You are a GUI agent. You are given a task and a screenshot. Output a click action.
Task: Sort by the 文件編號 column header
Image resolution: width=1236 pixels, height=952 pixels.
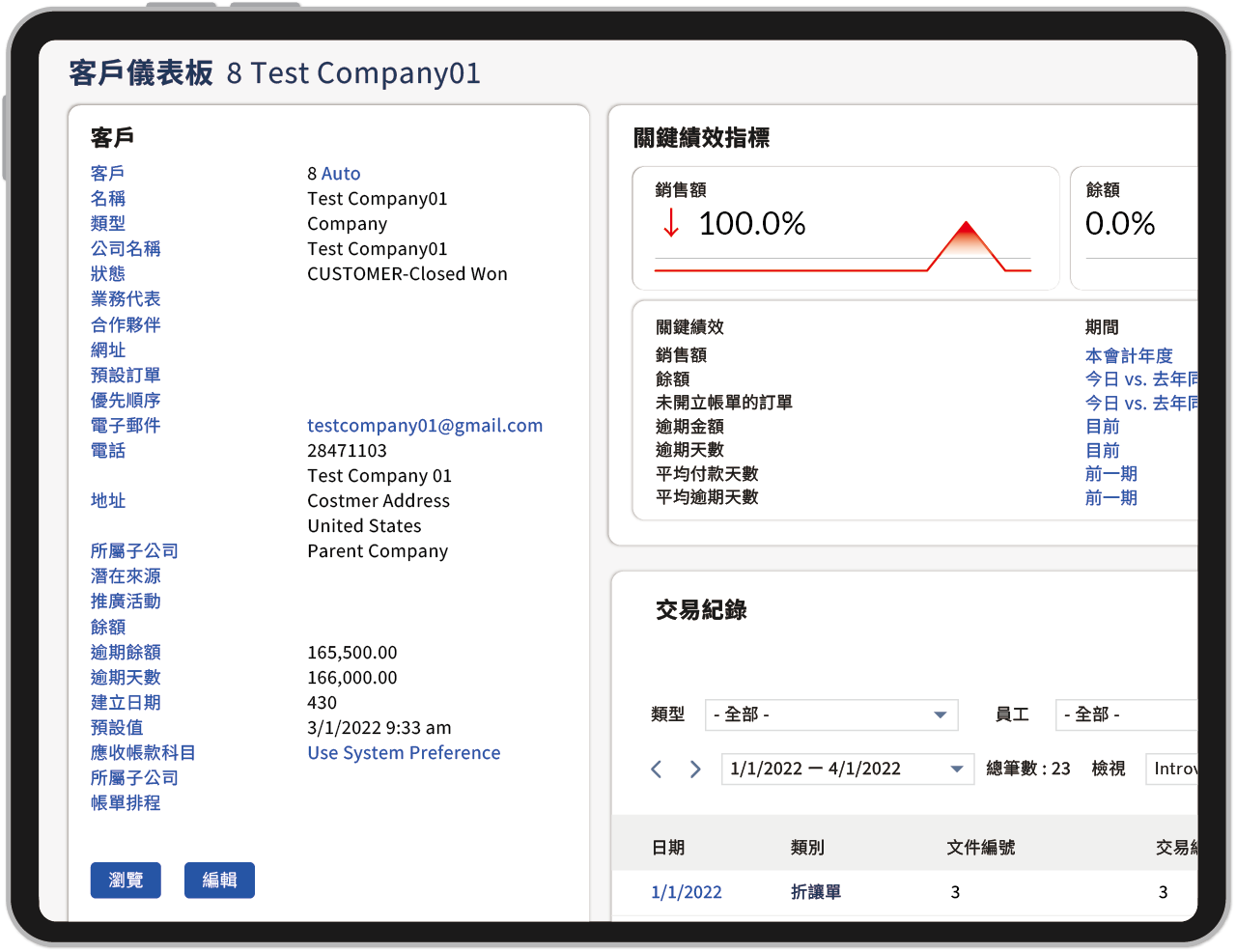[x=980, y=848]
